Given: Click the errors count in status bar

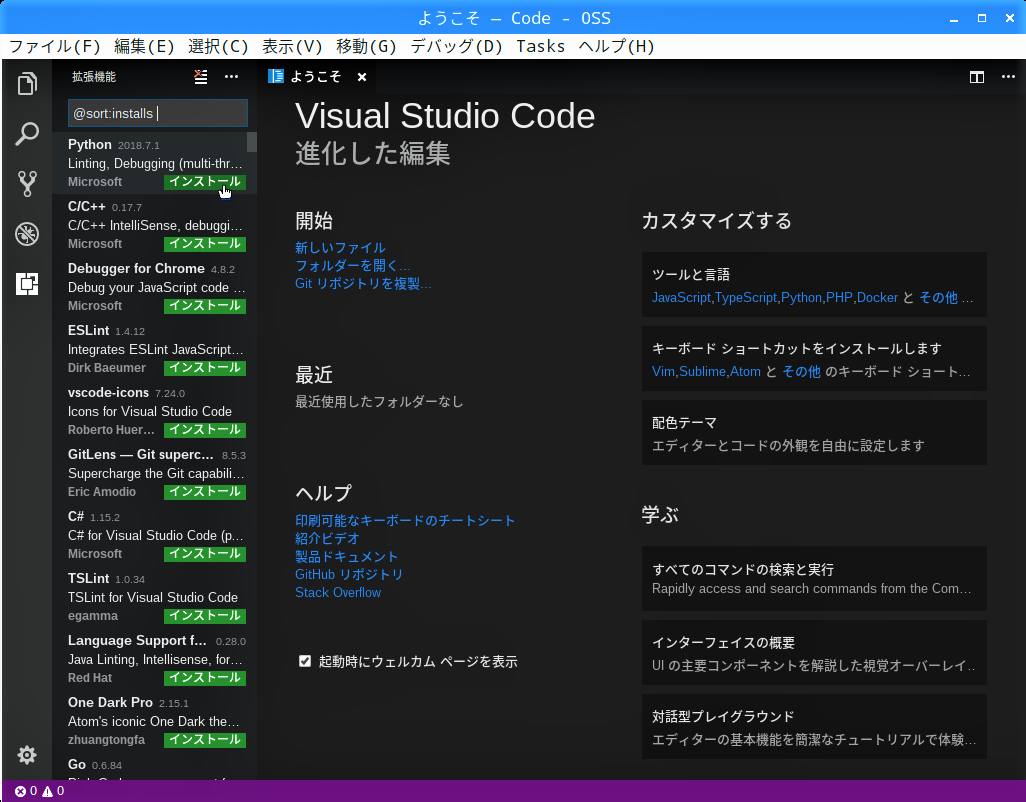Looking at the screenshot, I should pos(26,791).
